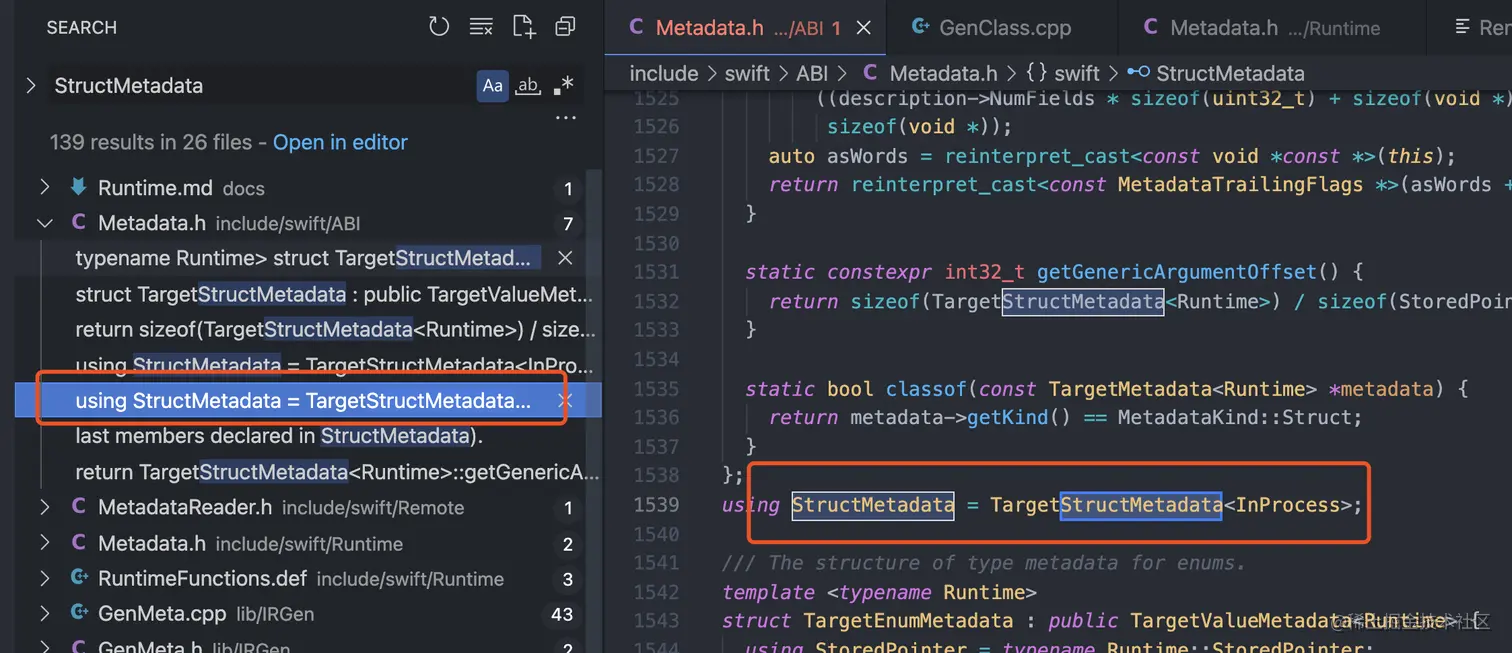Screen dimensions: 1512x653
Task: Click C icon of Metadata.h ABI
Action: coord(78,224)
